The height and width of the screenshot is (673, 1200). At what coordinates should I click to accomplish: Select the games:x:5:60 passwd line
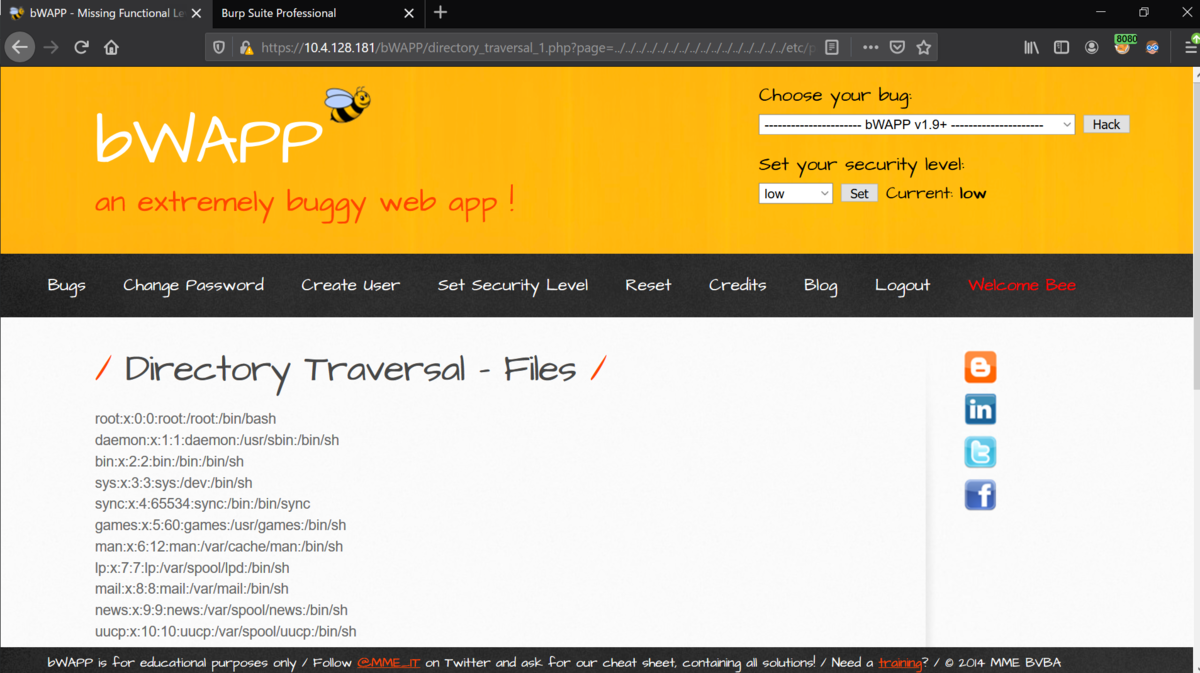[x=220, y=525]
